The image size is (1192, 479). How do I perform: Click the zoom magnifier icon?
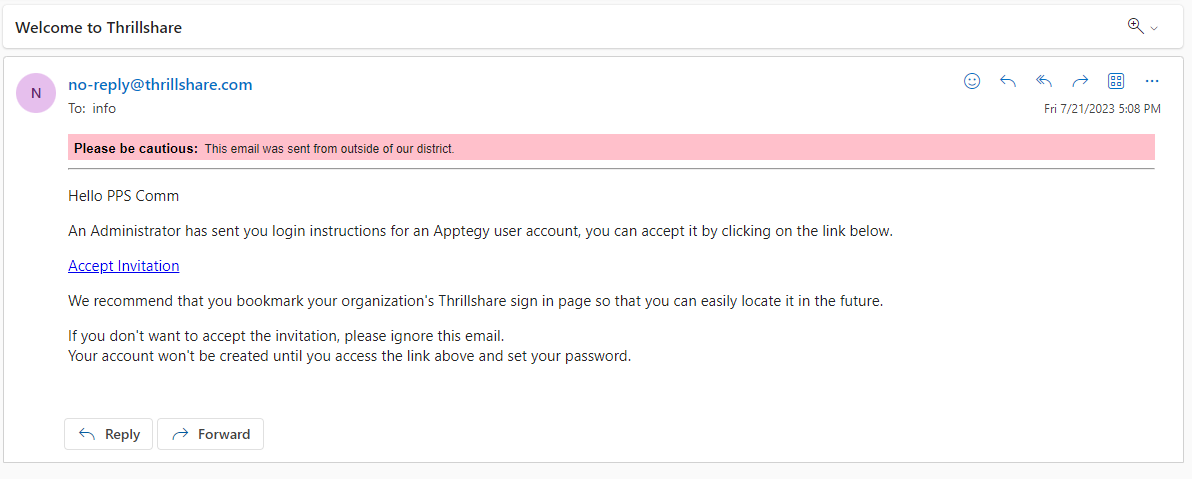coord(1136,26)
